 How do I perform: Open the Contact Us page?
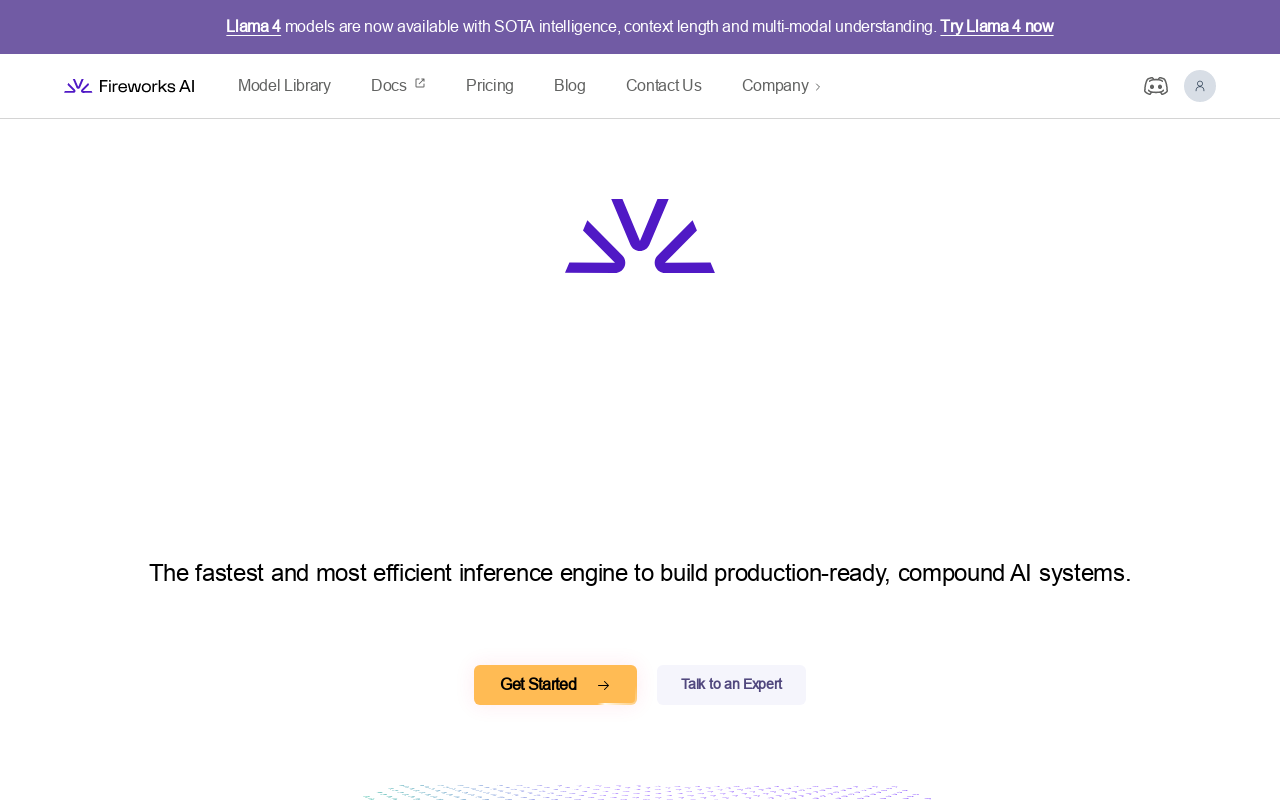664,86
